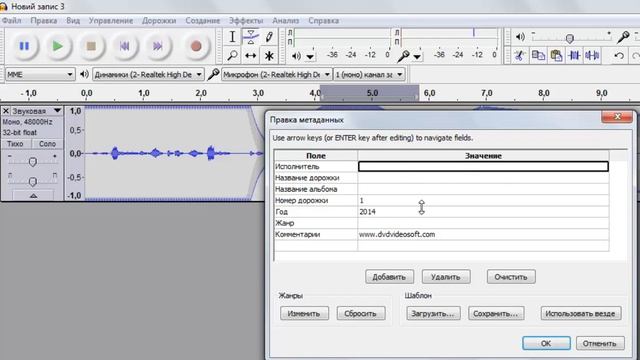Select the Draw pencil tool
The image size is (640, 360).
click(269, 37)
